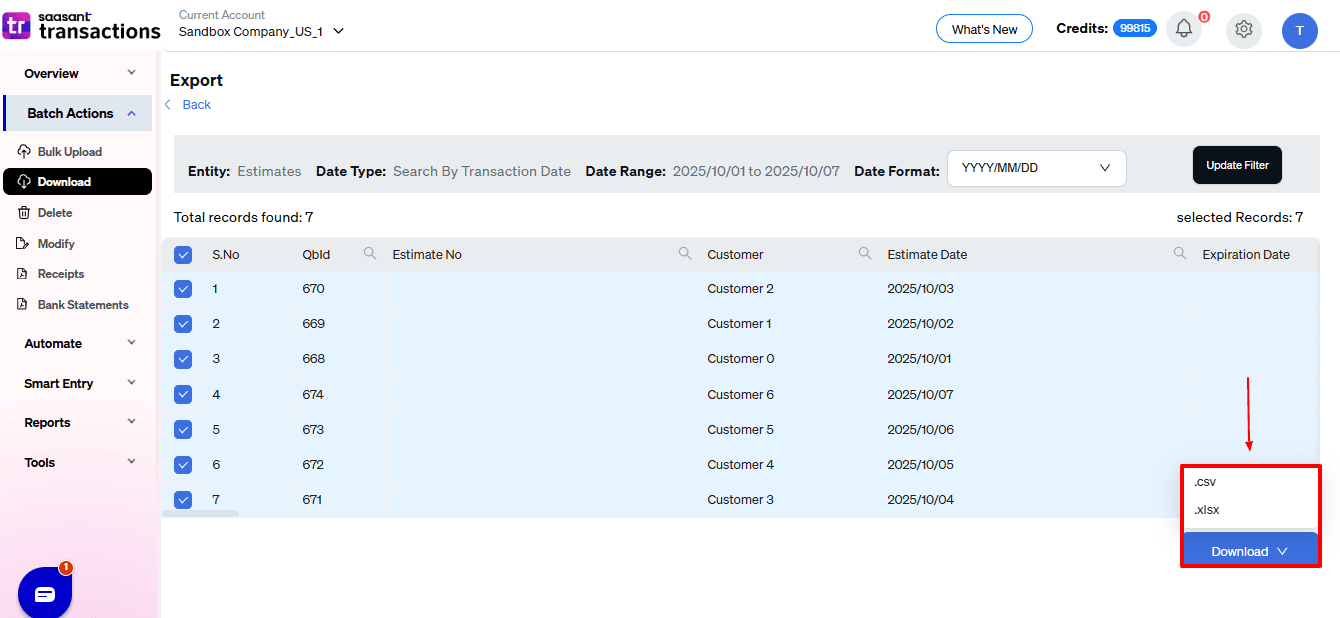Select the Bulk Upload icon
The width and height of the screenshot is (1340, 618).
click(25, 151)
